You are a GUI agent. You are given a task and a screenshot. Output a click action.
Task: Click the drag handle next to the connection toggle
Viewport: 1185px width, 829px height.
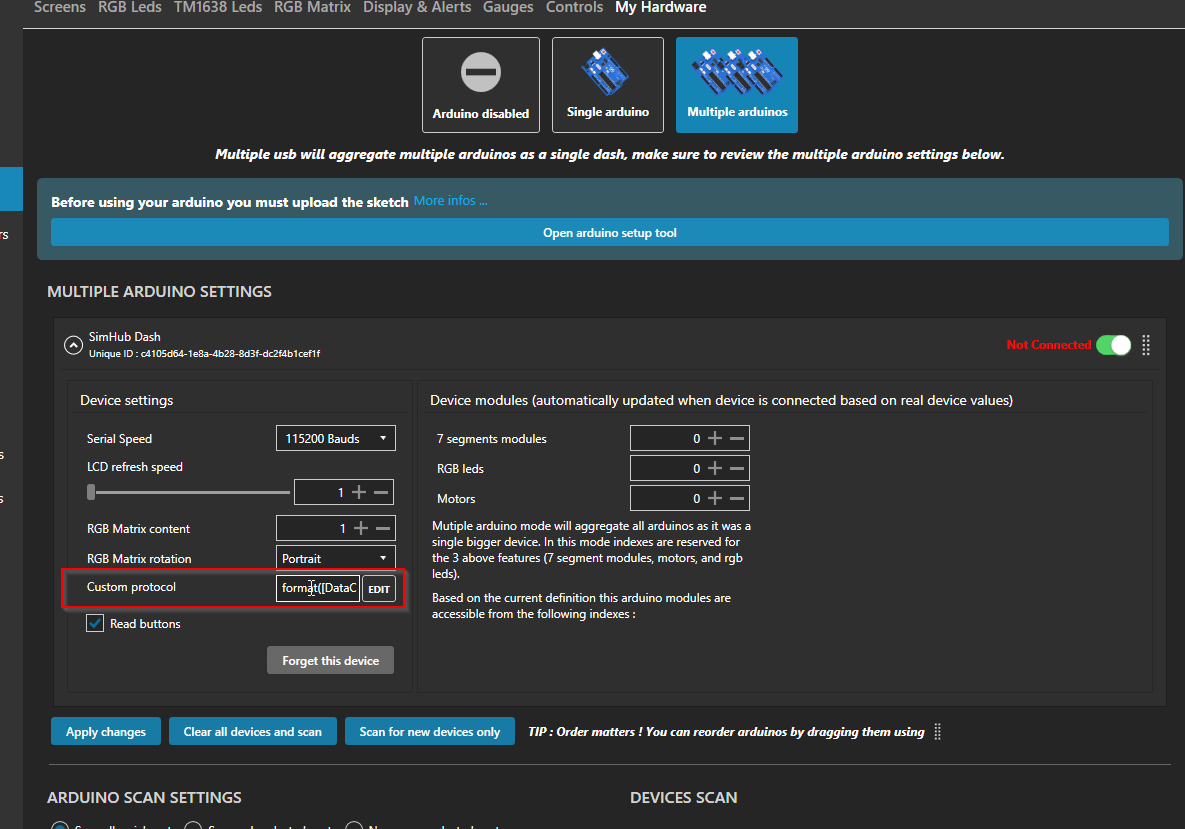coord(1145,345)
